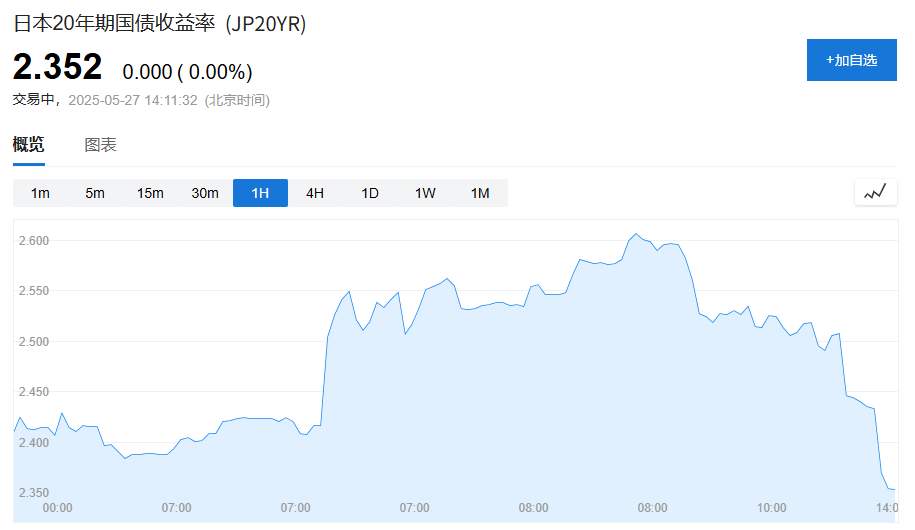
Task: Click the 10:00 x-axis time label
Action: point(771,508)
